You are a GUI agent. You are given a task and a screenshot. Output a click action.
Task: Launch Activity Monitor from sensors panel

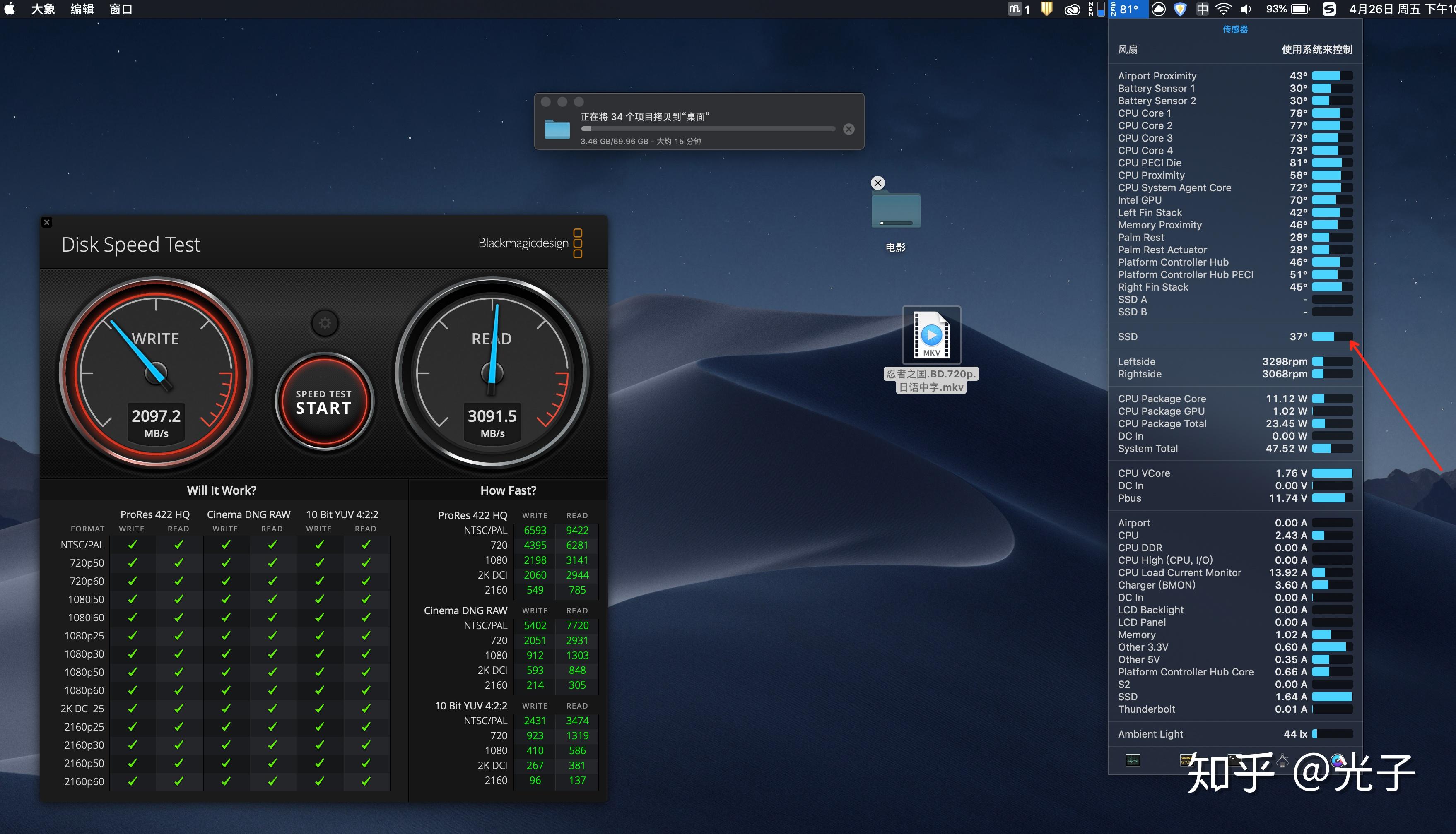pos(1133,760)
